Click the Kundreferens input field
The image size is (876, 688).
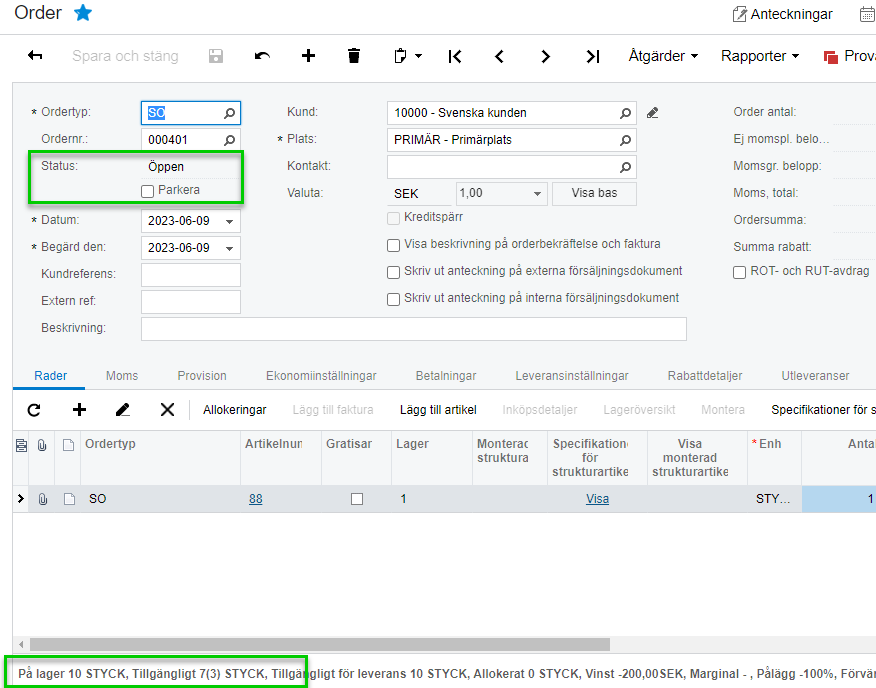pyautogui.click(x=191, y=275)
